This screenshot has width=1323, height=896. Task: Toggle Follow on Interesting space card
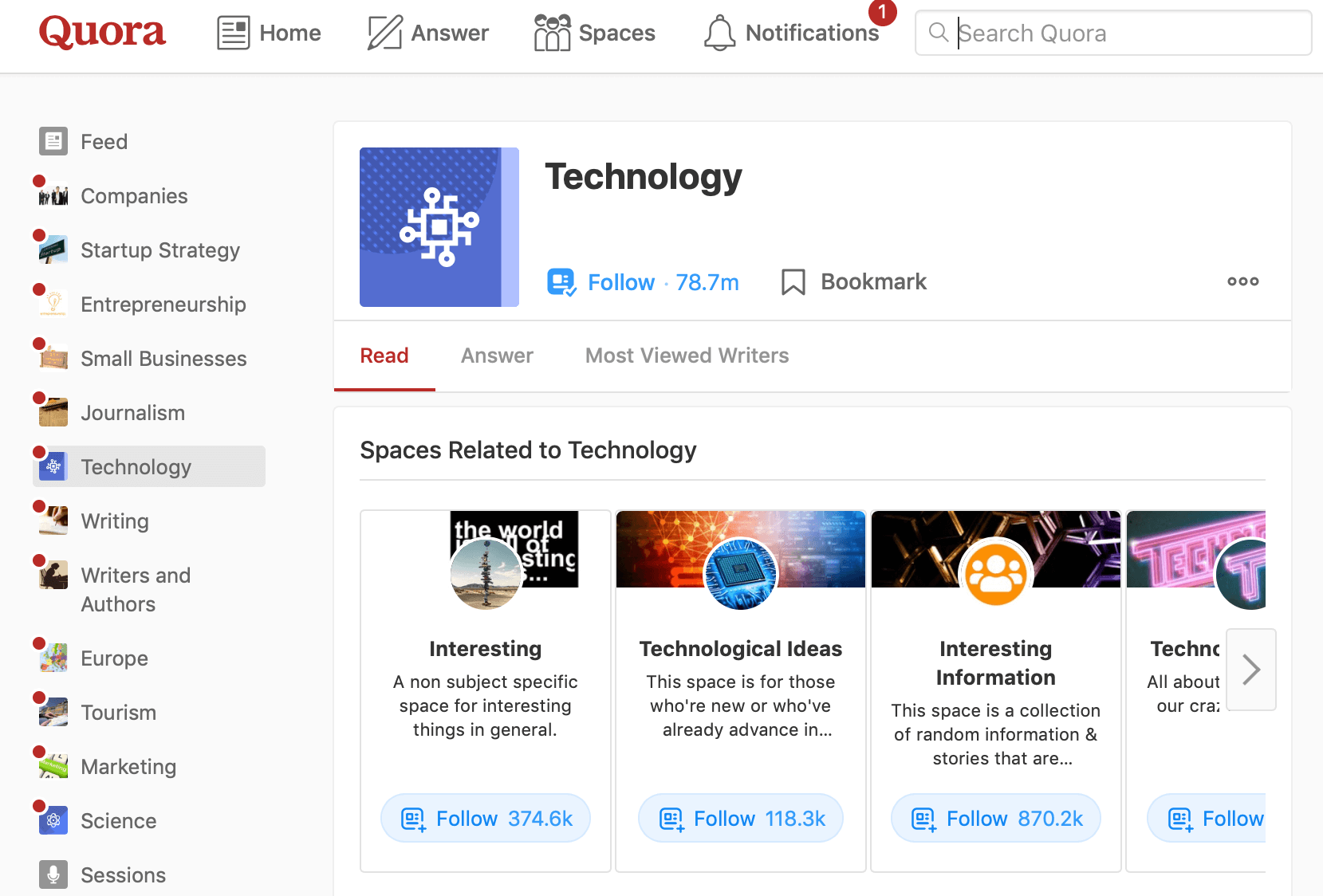click(x=485, y=819)
